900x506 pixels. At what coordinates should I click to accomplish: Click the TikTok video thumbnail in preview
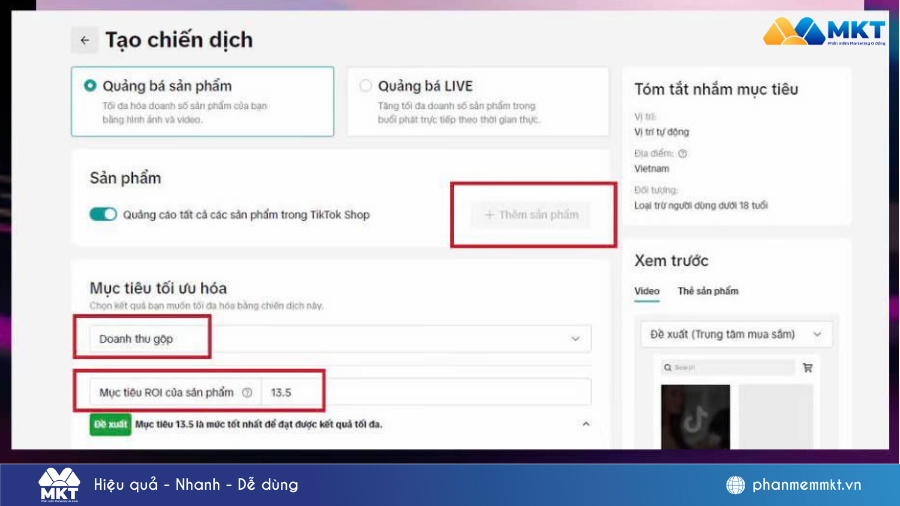tap(695, 416)
